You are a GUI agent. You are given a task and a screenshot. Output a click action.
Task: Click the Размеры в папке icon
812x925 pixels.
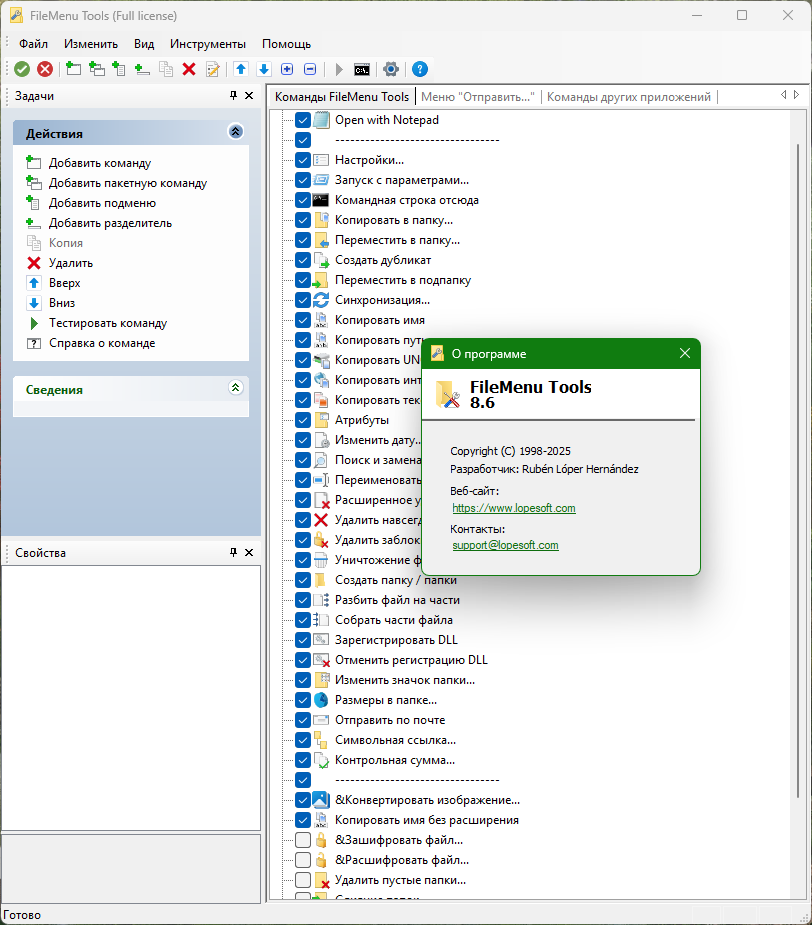[321, 700]
